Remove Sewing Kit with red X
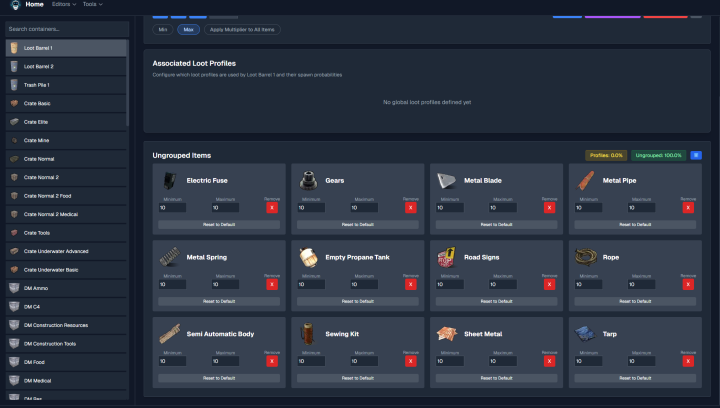The image size is (720, 408). coord(411,361)
